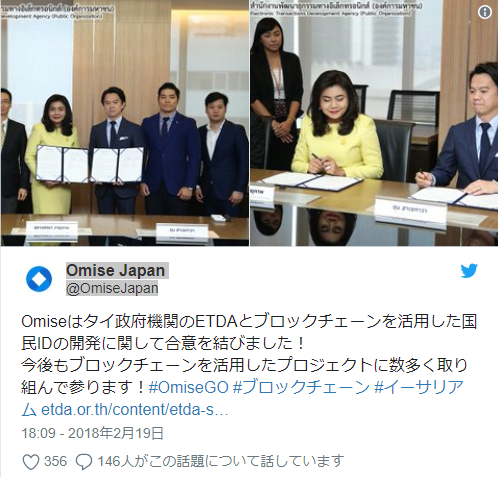
Task: Follow the etda.or.th content link
Action: [135, 410]
